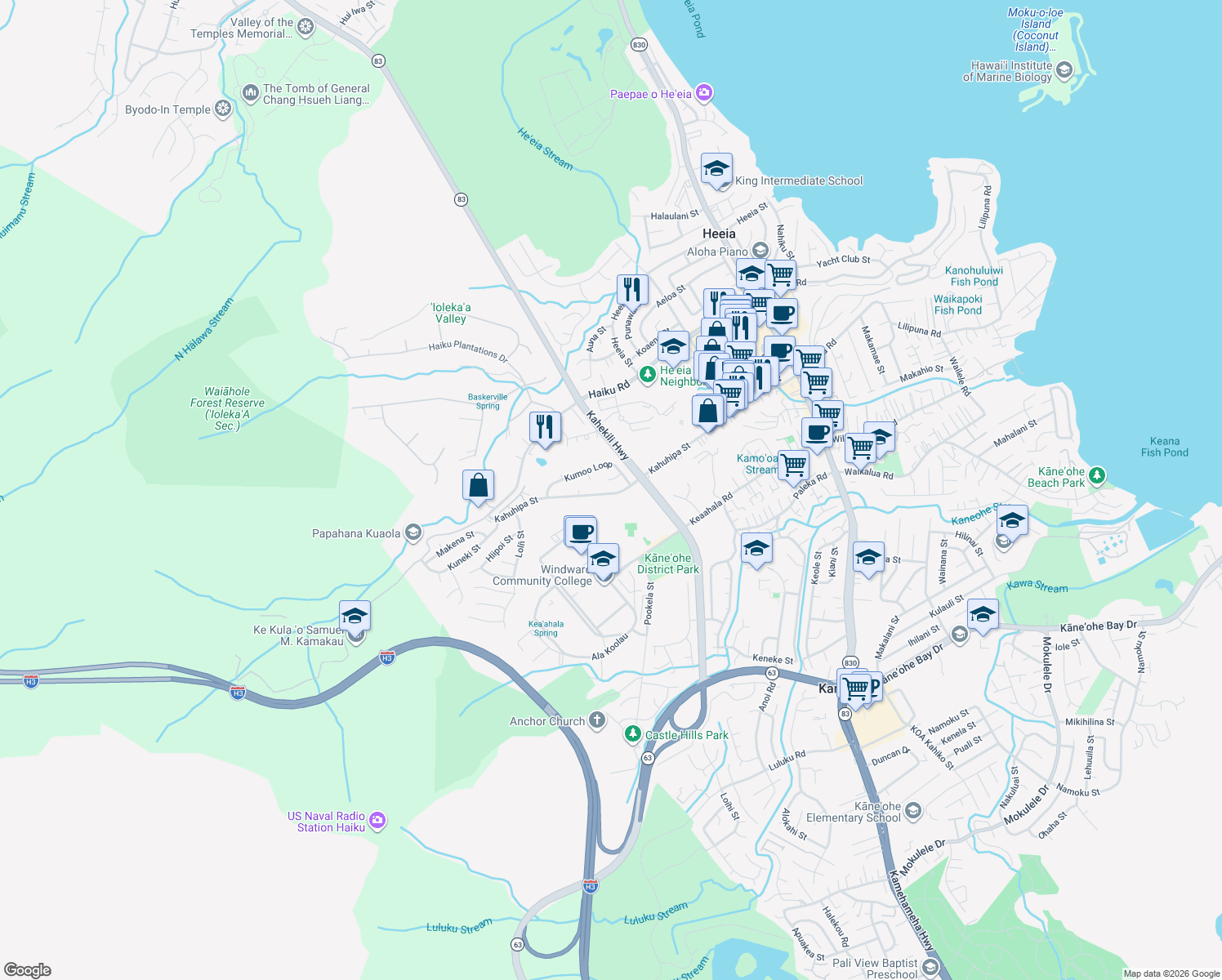Screen dimensions: 1222x980
Task: Select the Castle Hills Park green marker
Action: click(x=634, y=734)
